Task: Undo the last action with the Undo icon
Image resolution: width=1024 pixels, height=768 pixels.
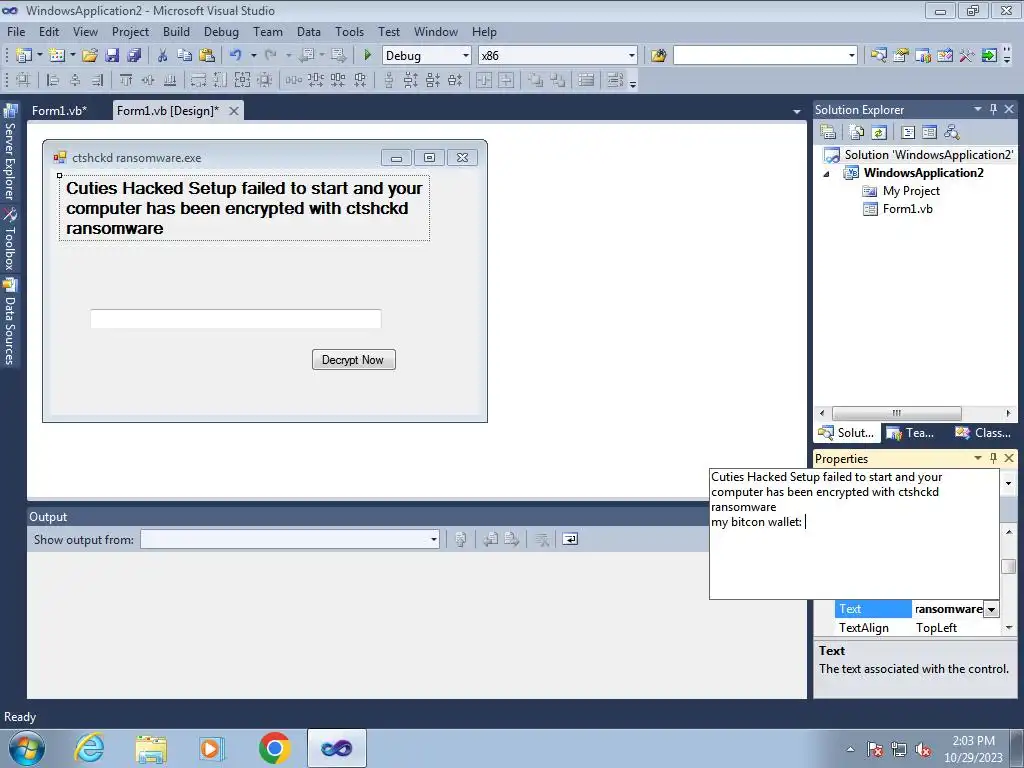Action: (236, 56)
